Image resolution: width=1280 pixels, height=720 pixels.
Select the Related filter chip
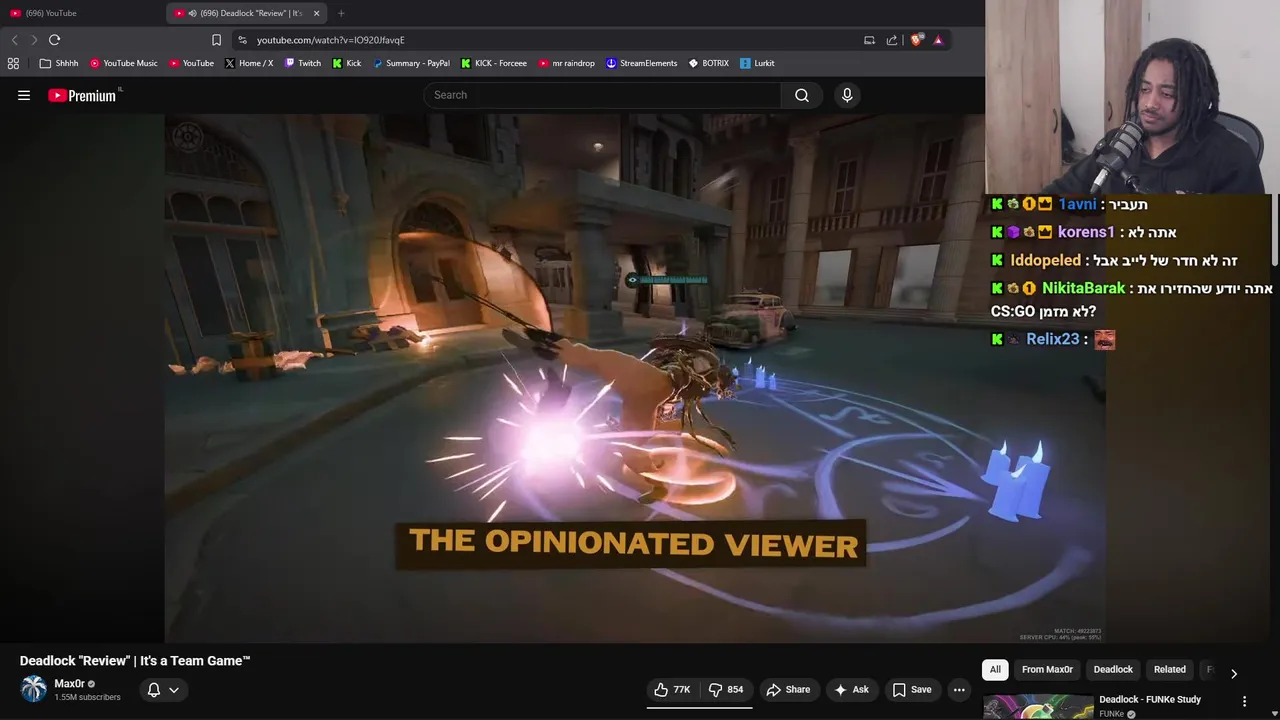pos(1170,670)
